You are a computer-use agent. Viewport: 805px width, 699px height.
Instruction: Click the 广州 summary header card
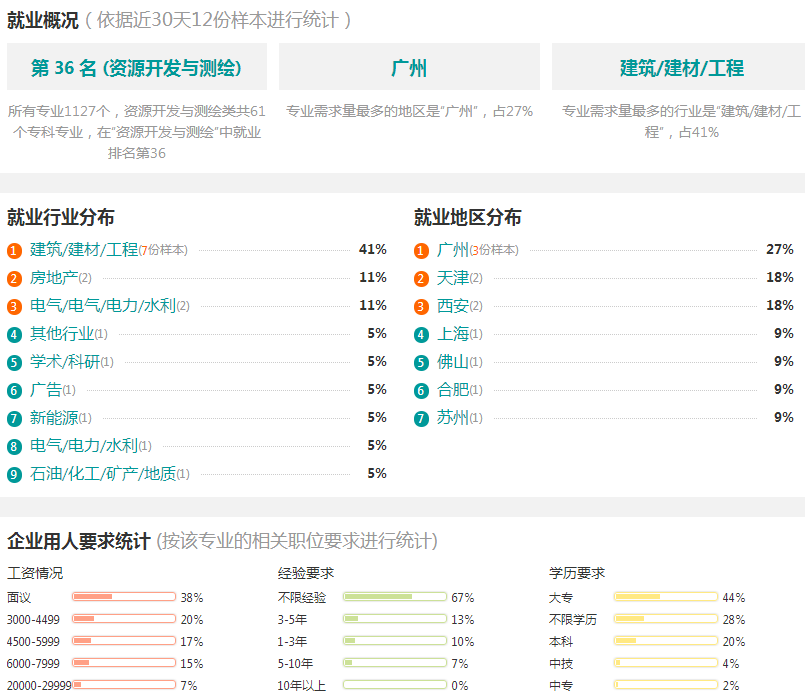click(x=409, y=67)
